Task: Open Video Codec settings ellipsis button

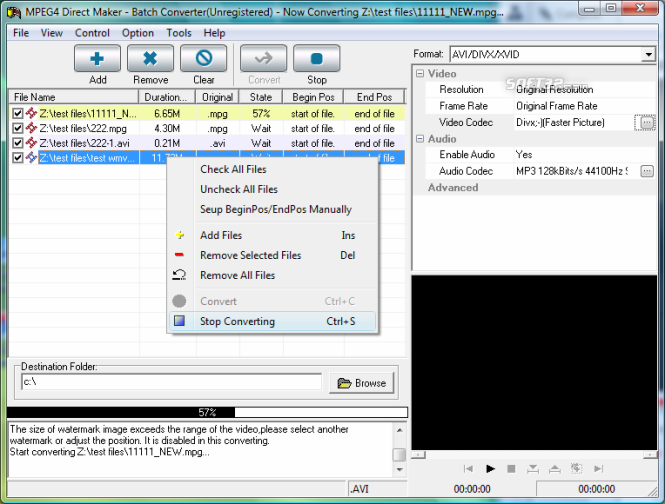Action: (646, 123)
